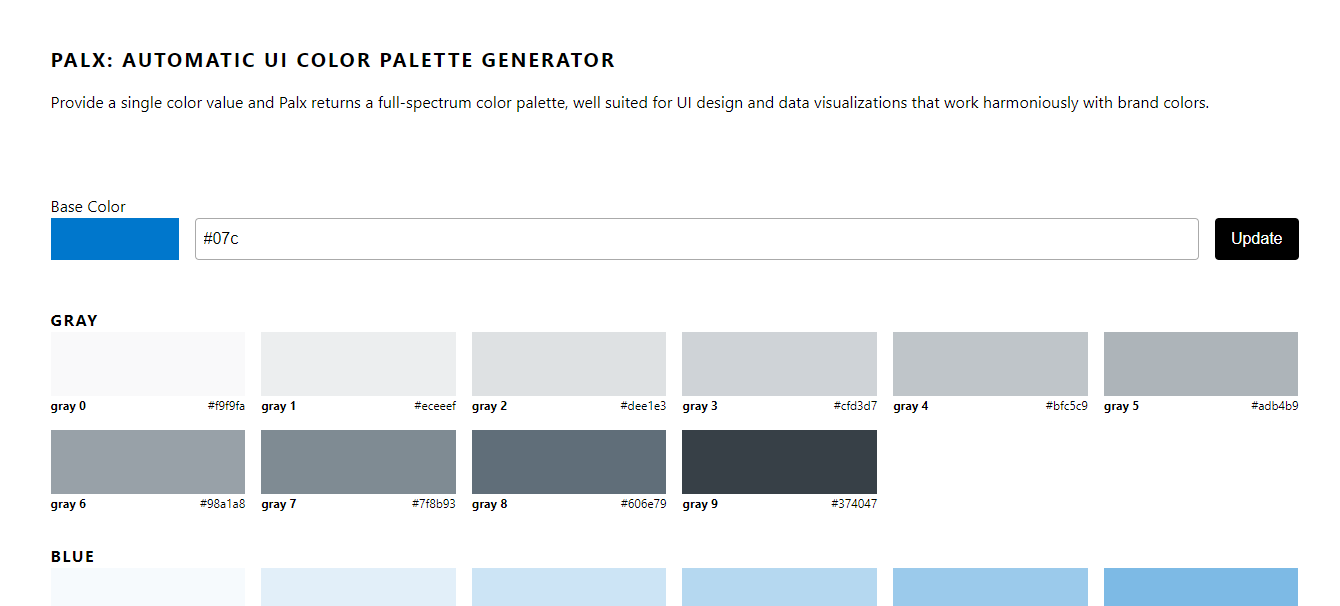Click the BLUE section heading
This screenshot has width=1340, height=606.
(x=72, y=556)
